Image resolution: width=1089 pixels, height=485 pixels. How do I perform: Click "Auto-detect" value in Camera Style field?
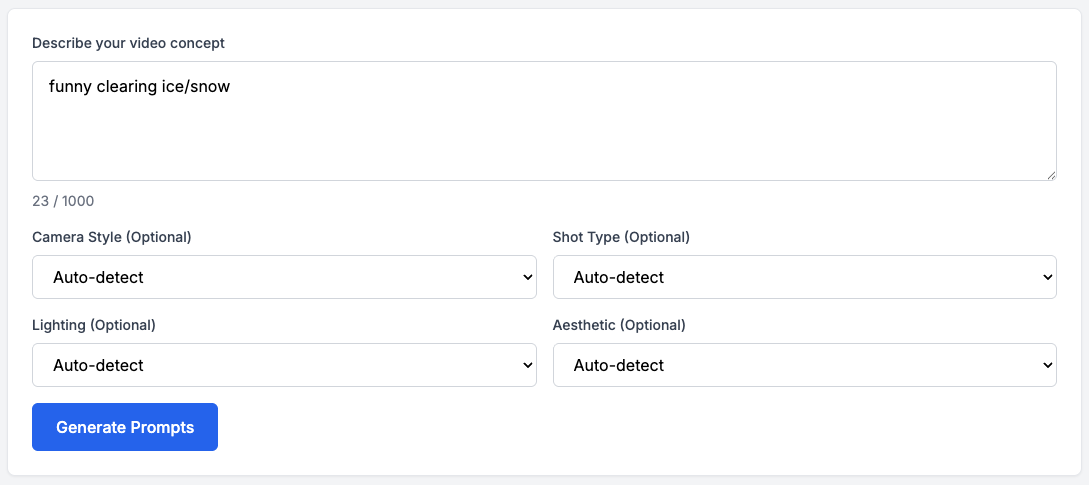coord(98,277)
